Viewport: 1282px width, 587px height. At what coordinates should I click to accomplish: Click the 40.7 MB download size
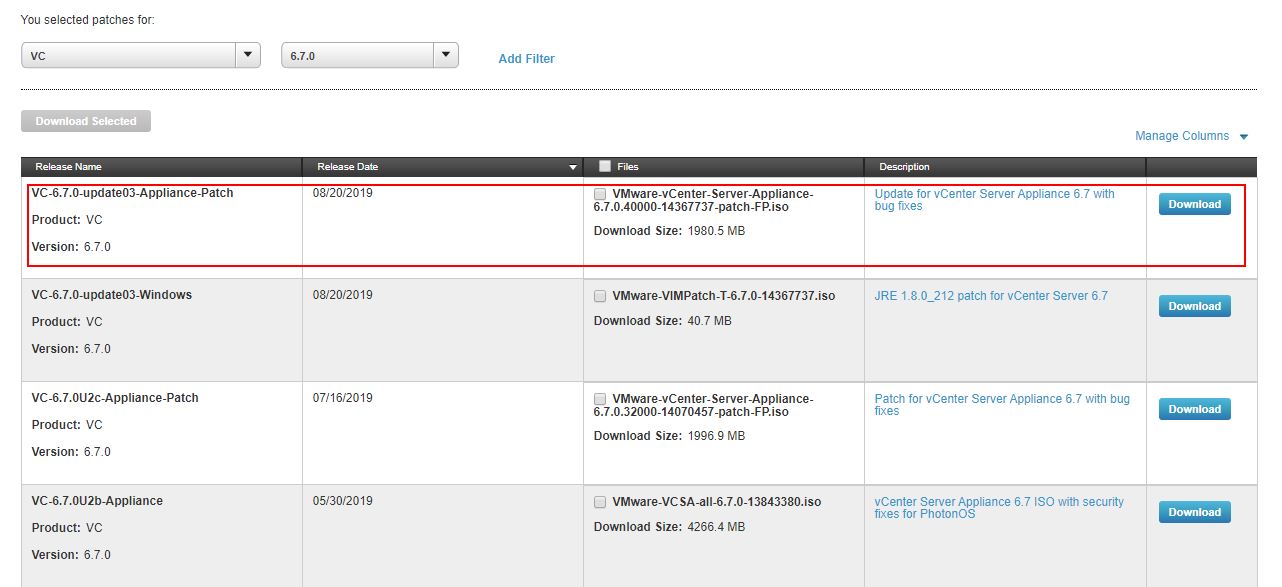[709, 321]
